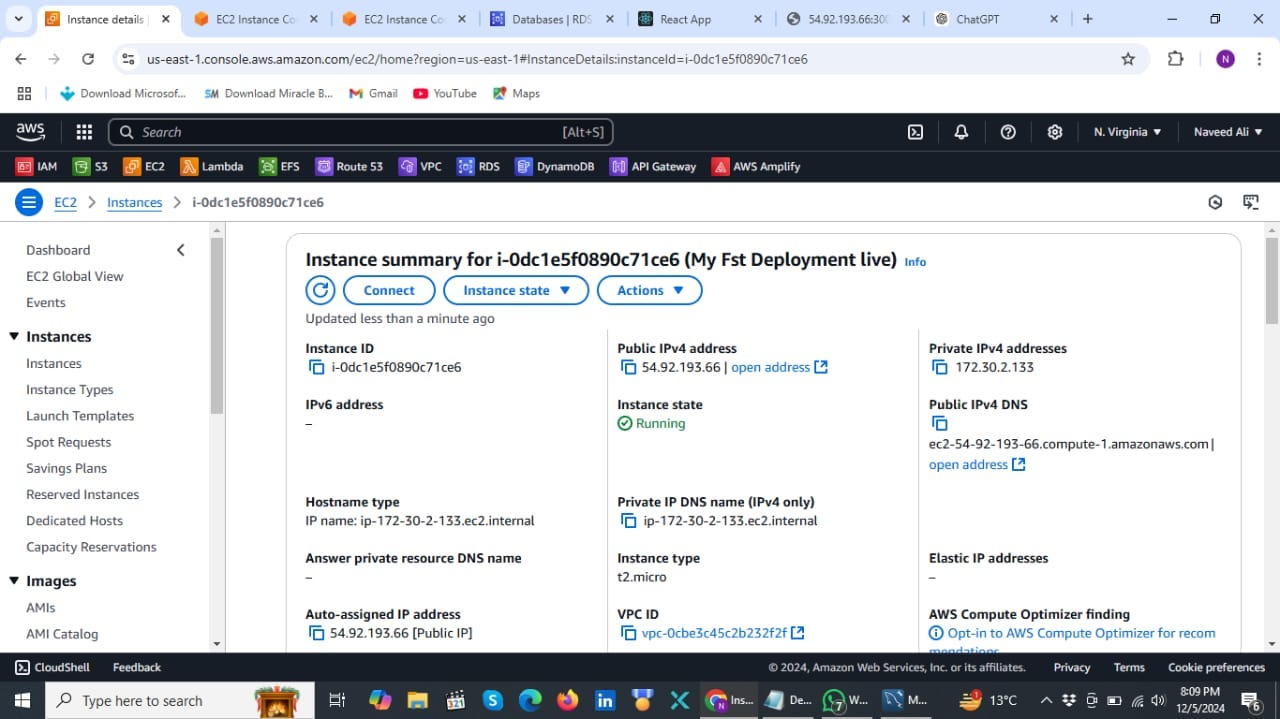Launch CloudShell from the status bar
Image resolution: width=1280 pixels, height=719 pixels.
50,667
